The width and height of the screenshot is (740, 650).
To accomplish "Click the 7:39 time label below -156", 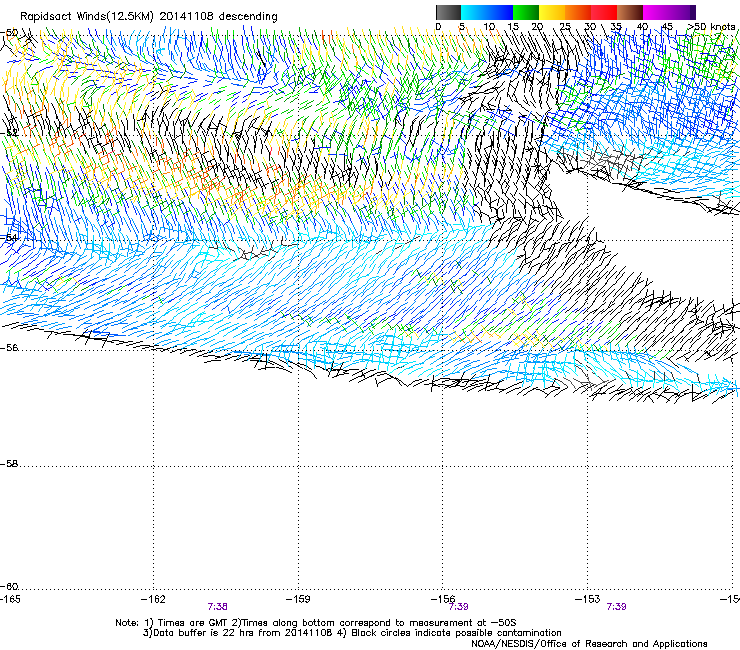I will 458,607.
